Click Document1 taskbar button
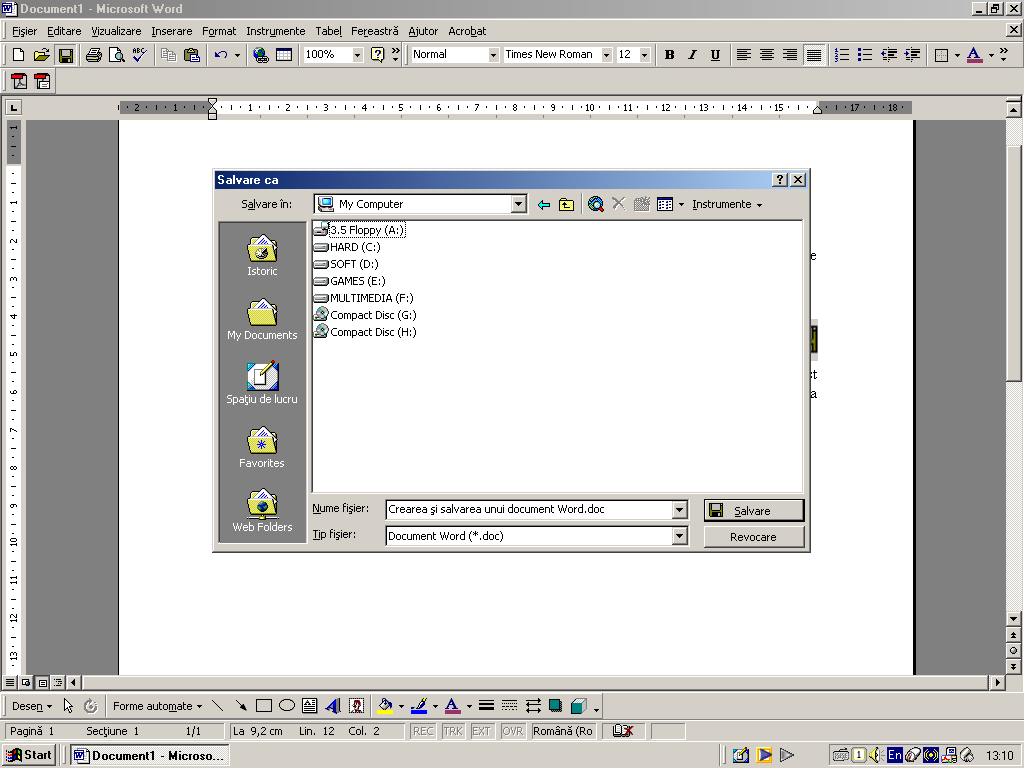 tap(150, 756)
